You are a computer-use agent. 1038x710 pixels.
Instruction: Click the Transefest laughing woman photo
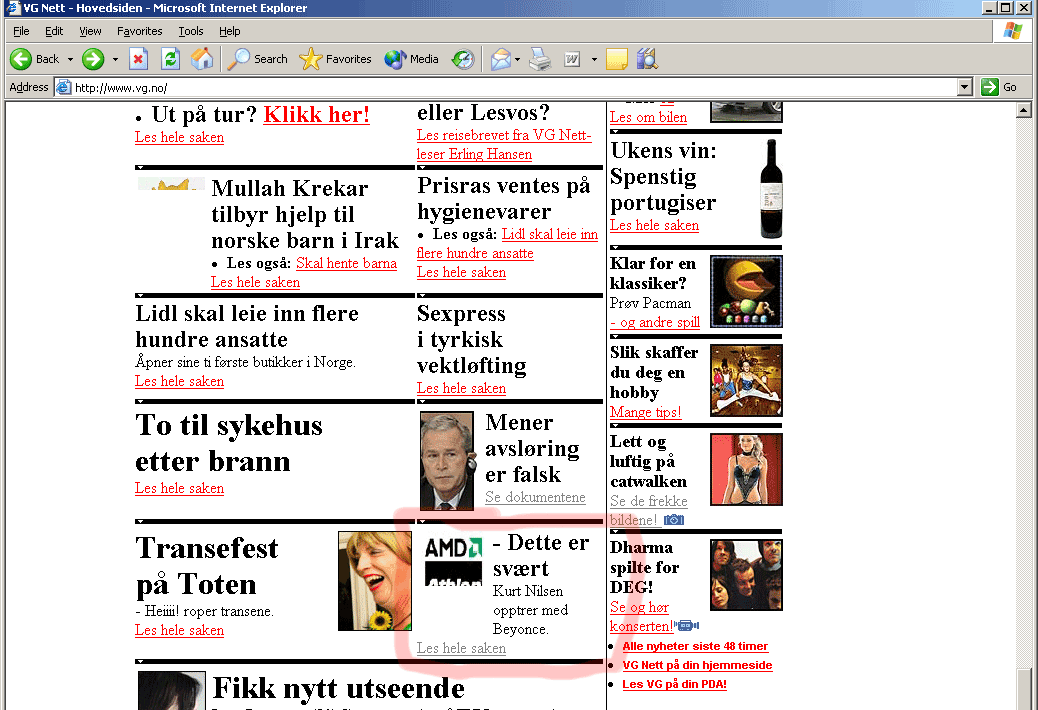point(375,580)
